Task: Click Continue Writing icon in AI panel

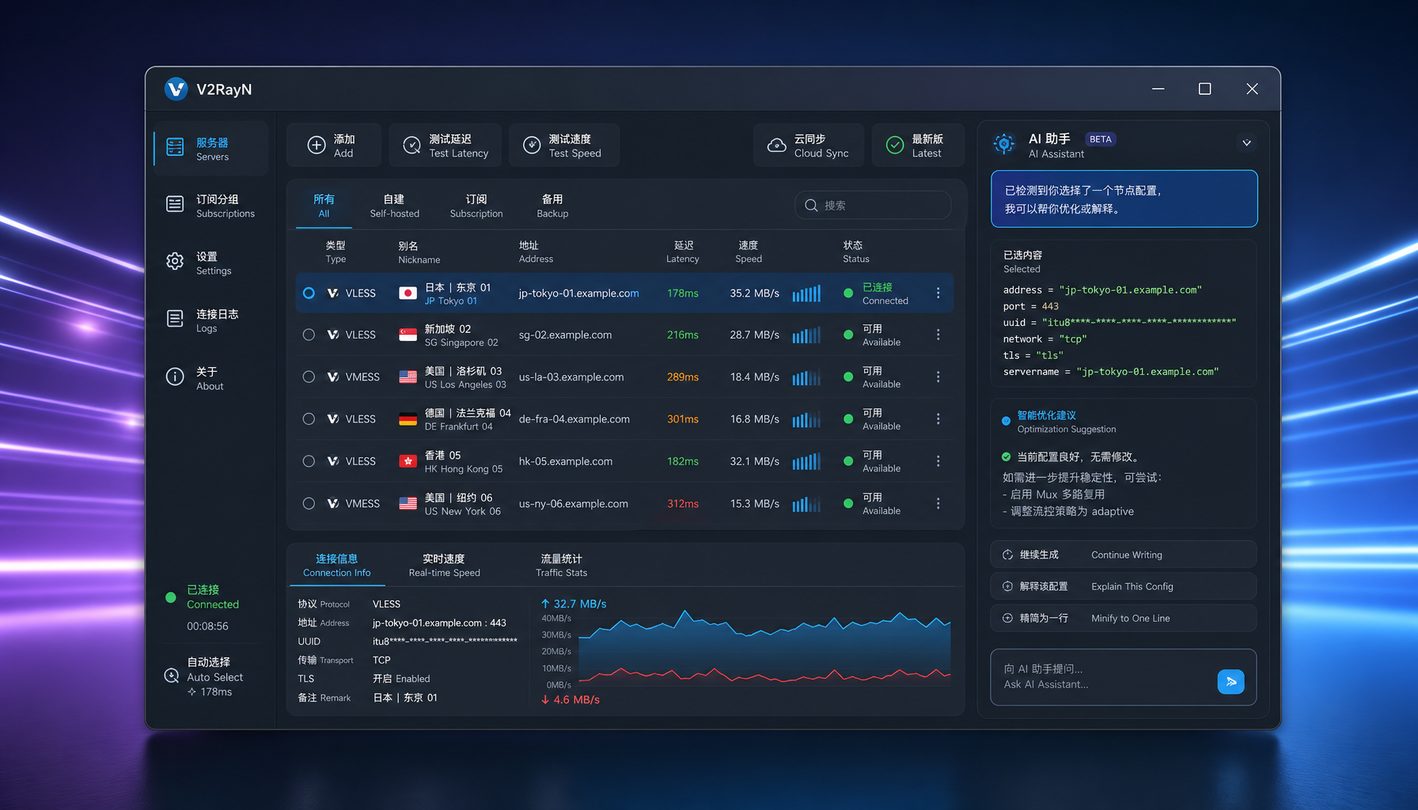Action: coord(1008,555)
